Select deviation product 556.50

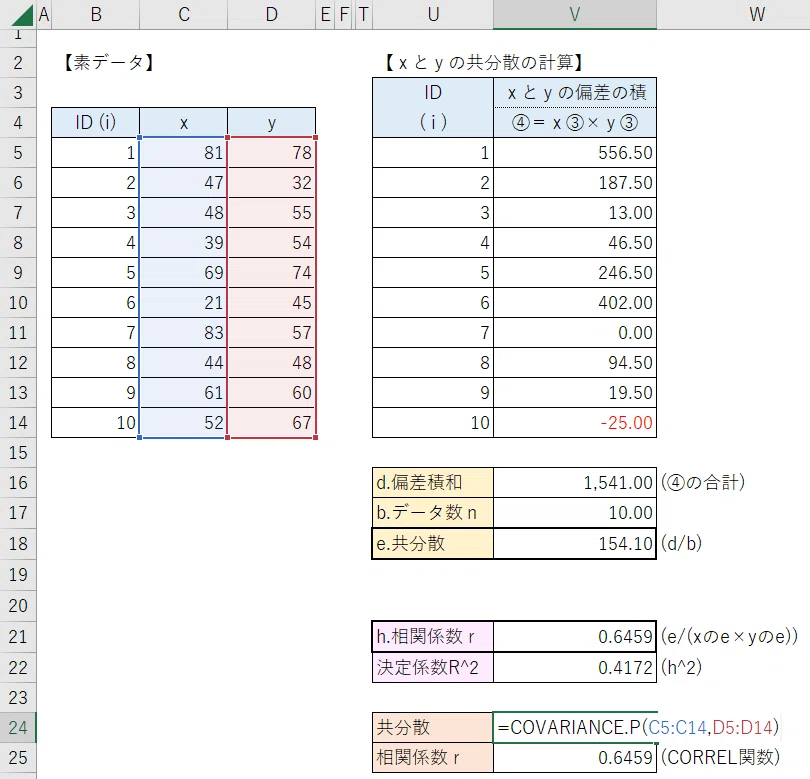click(x=575, y=152)
